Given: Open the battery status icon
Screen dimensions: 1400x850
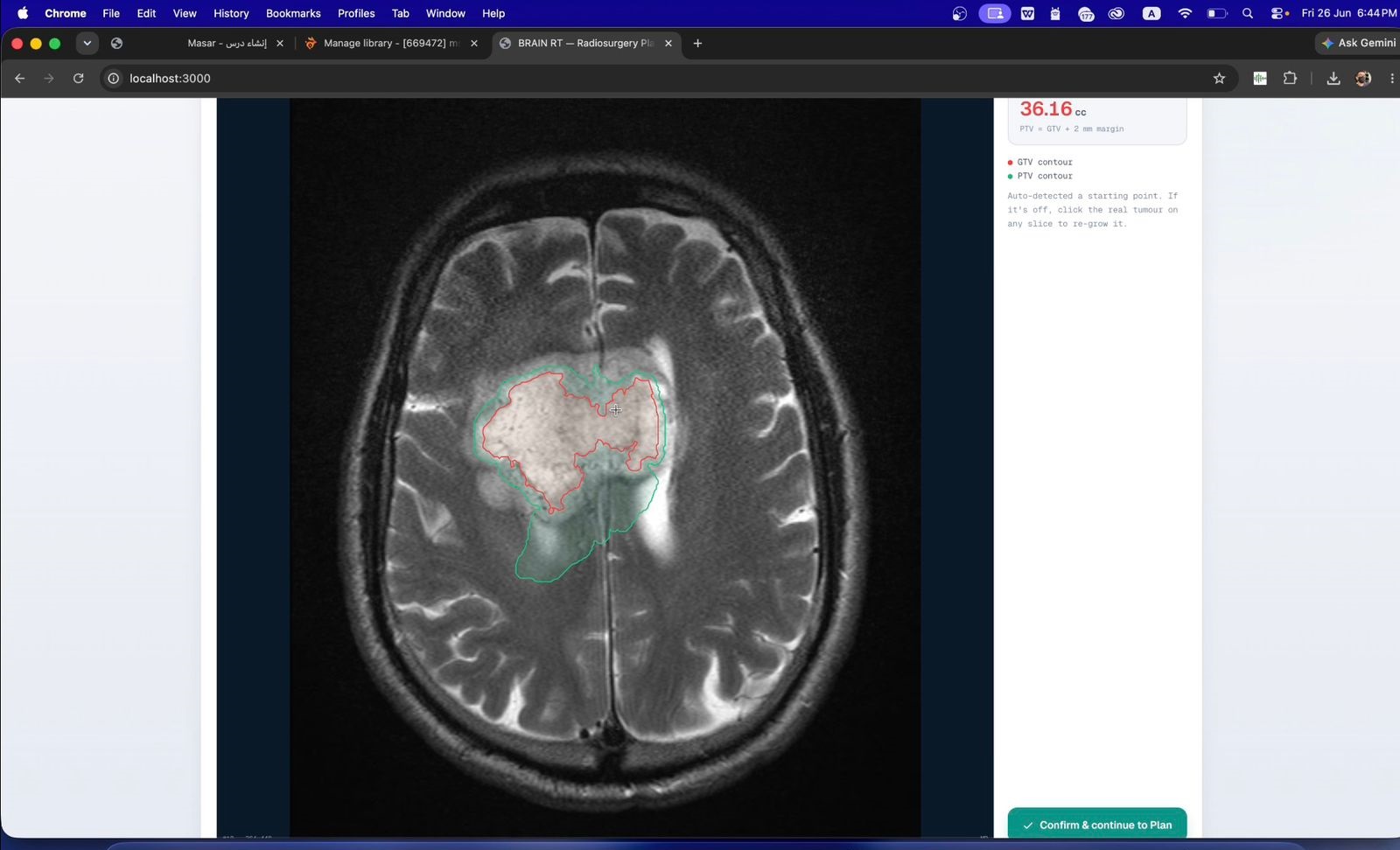Looking at the screenshot, I should pyautogui.click(x=1217, y=13).
